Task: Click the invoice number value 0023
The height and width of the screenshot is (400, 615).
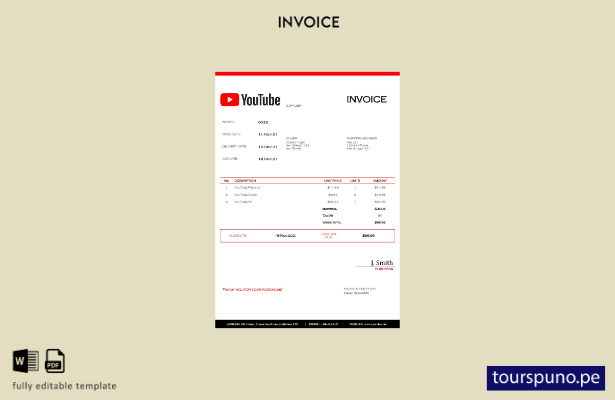Action: [x=263, y=122]
